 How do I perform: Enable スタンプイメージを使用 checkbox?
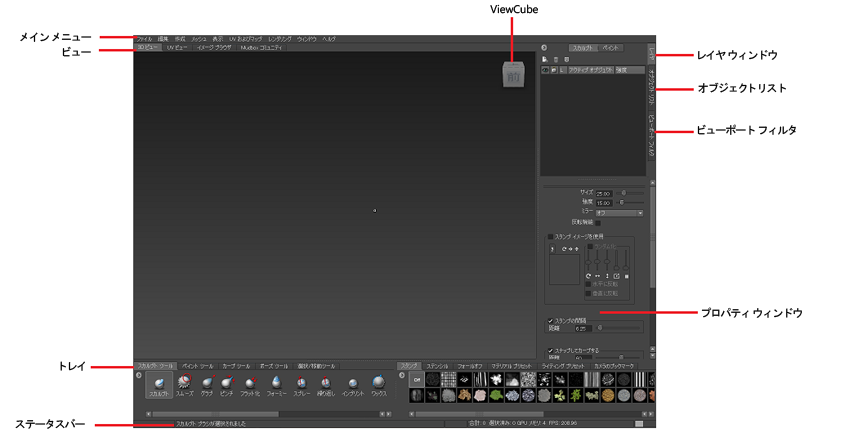point(551,237)
